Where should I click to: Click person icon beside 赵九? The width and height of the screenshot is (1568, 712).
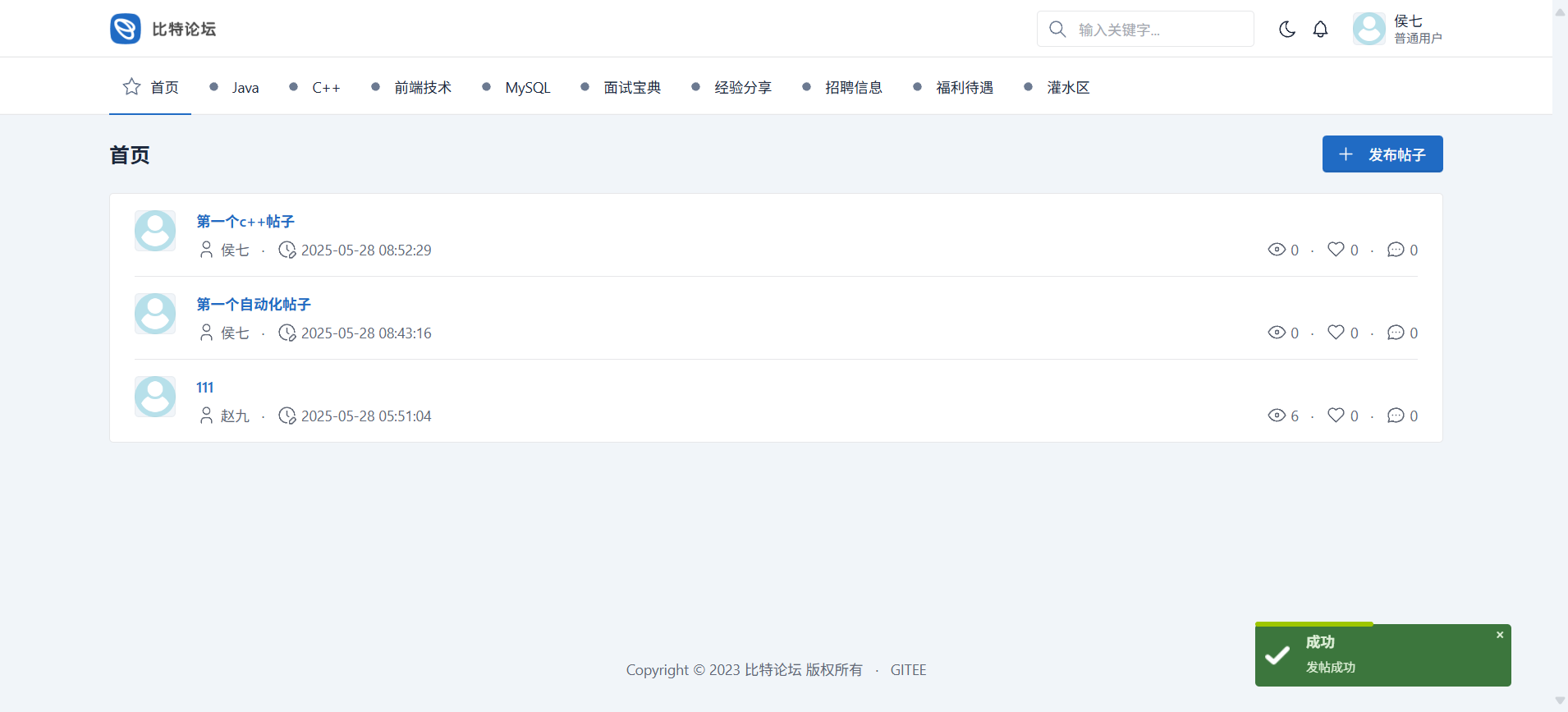(x=206, y=416)
